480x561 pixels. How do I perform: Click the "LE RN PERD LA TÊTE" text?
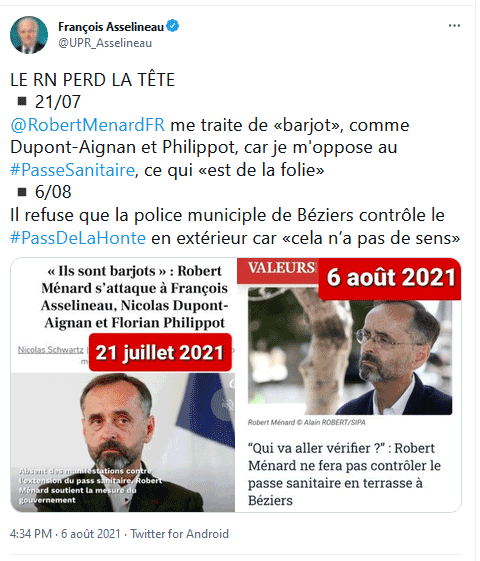(93, 80)
